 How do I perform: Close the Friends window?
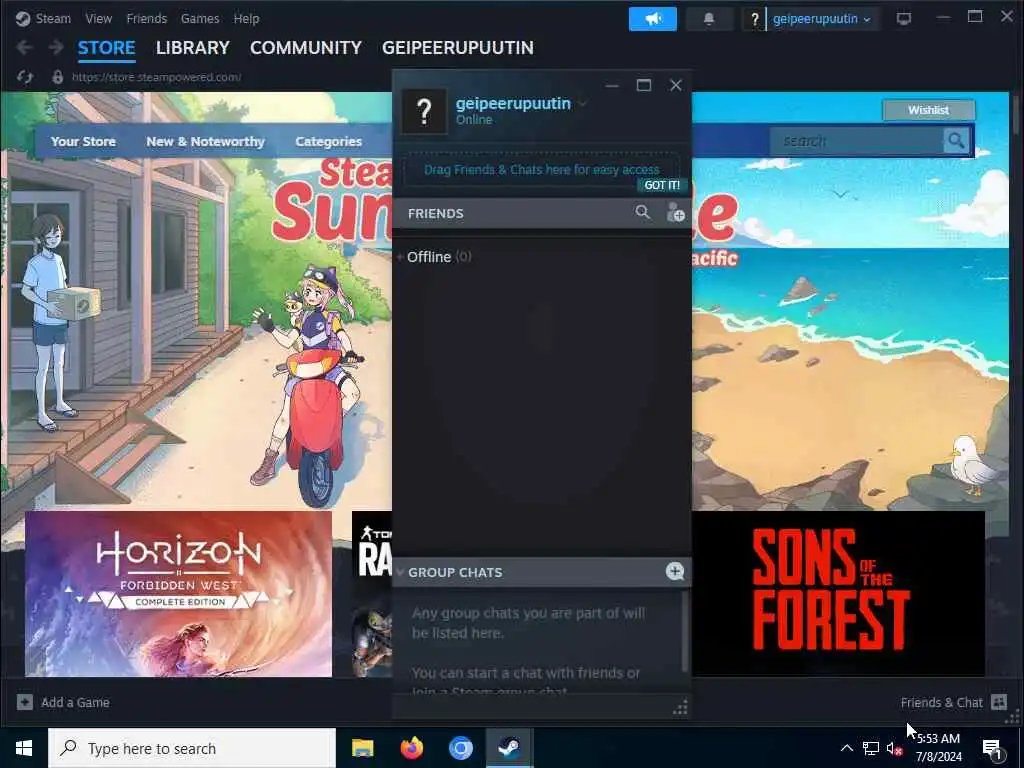tap(676, 86)
